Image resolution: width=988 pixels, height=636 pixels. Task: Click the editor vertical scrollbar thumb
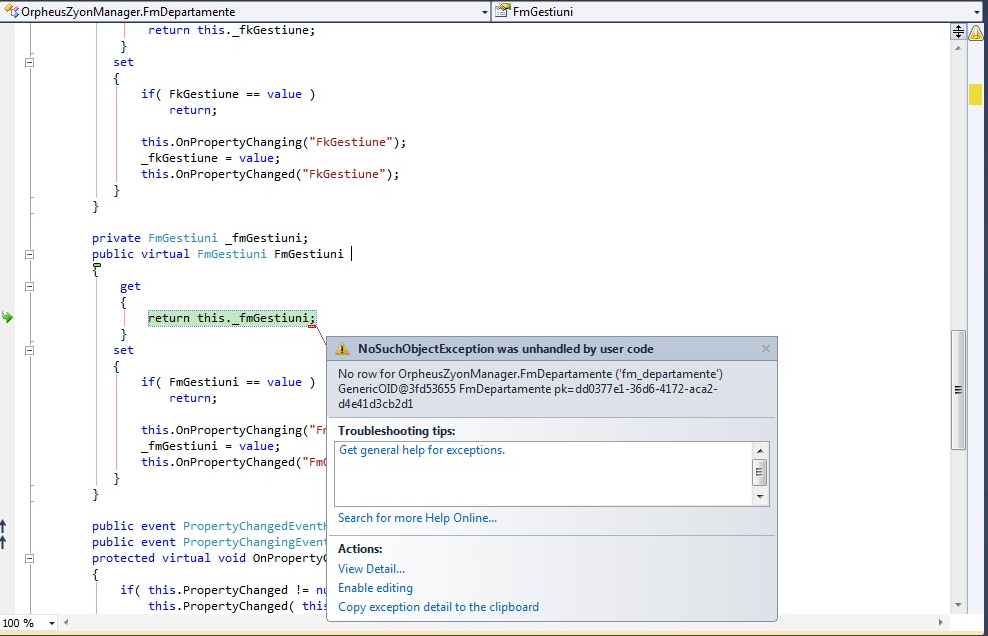tap(958, 390)
